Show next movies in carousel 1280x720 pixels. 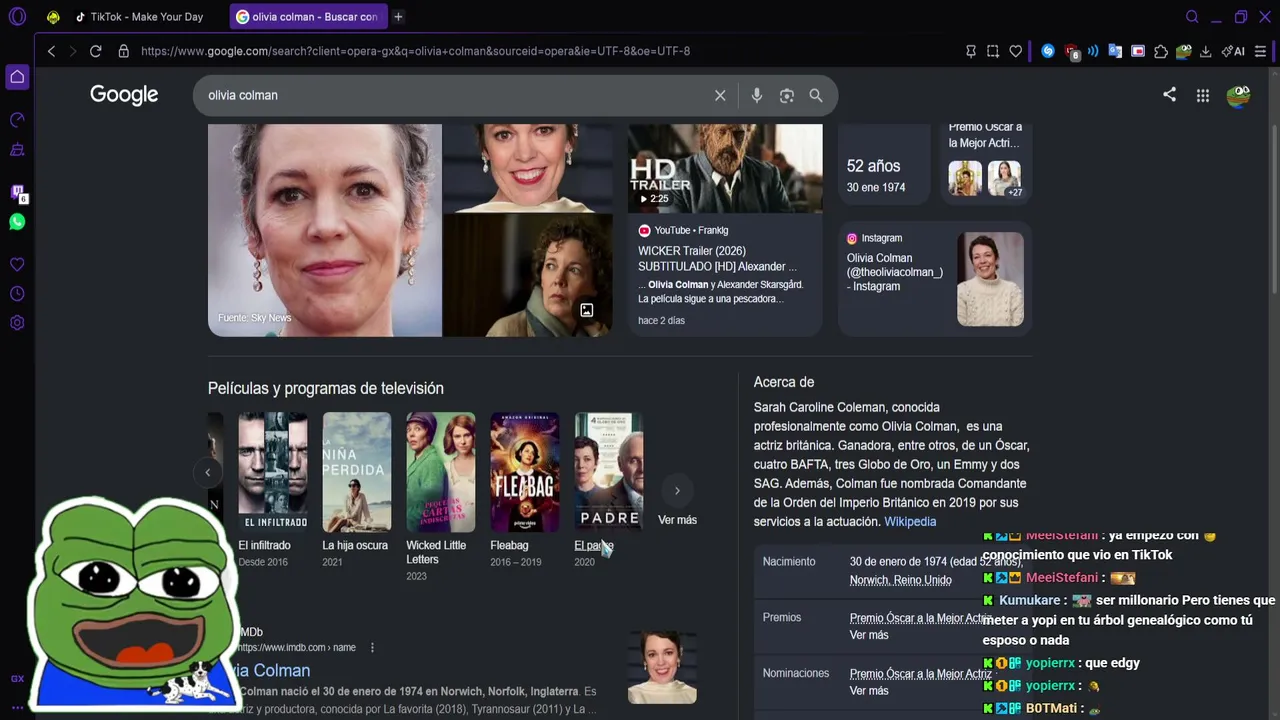tap(677, 490)
